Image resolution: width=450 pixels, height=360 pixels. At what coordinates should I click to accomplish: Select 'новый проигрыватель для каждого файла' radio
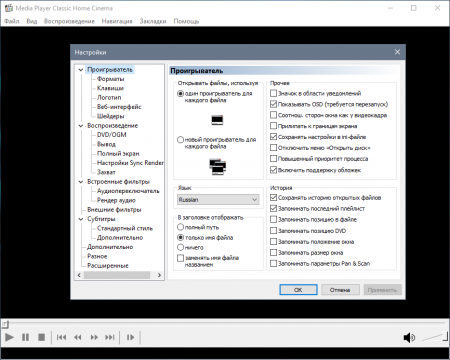click(180, 140)
